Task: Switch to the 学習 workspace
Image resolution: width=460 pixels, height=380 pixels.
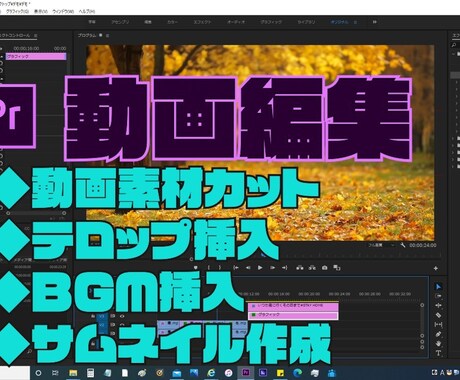Action: pos(92,22)
